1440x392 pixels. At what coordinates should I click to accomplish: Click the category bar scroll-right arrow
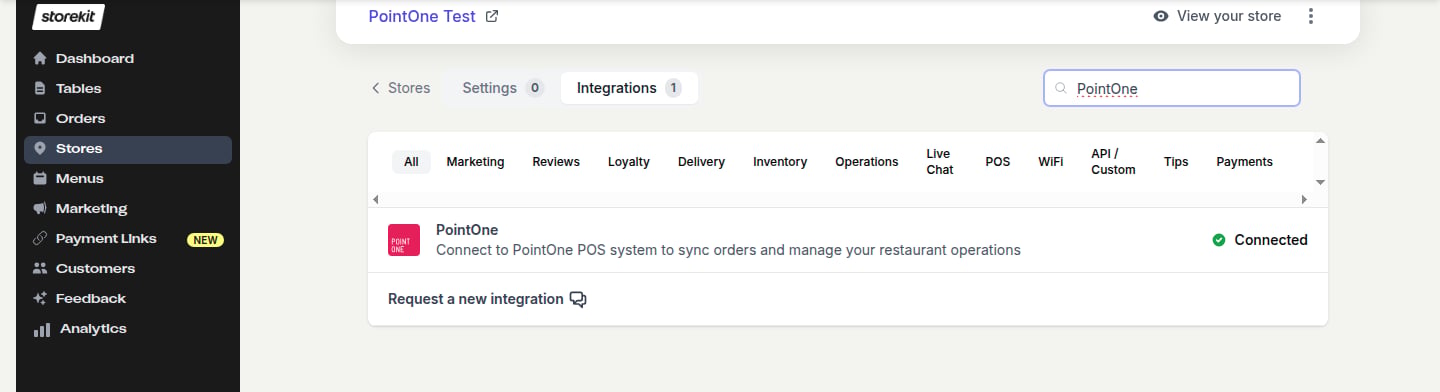[1304, 200]
